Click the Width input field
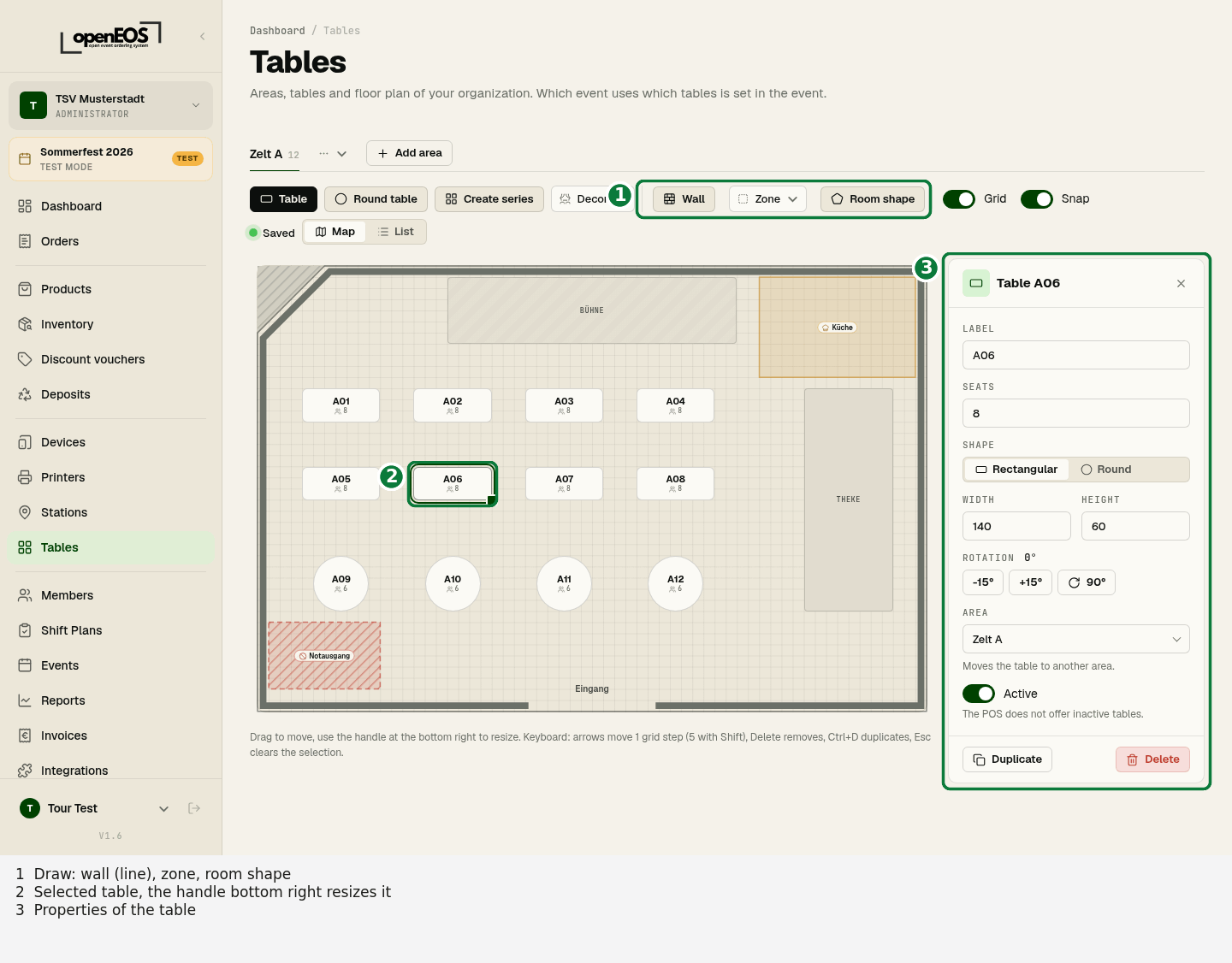The width and height of the screenshot is (1232, 963). (1016, 526)
